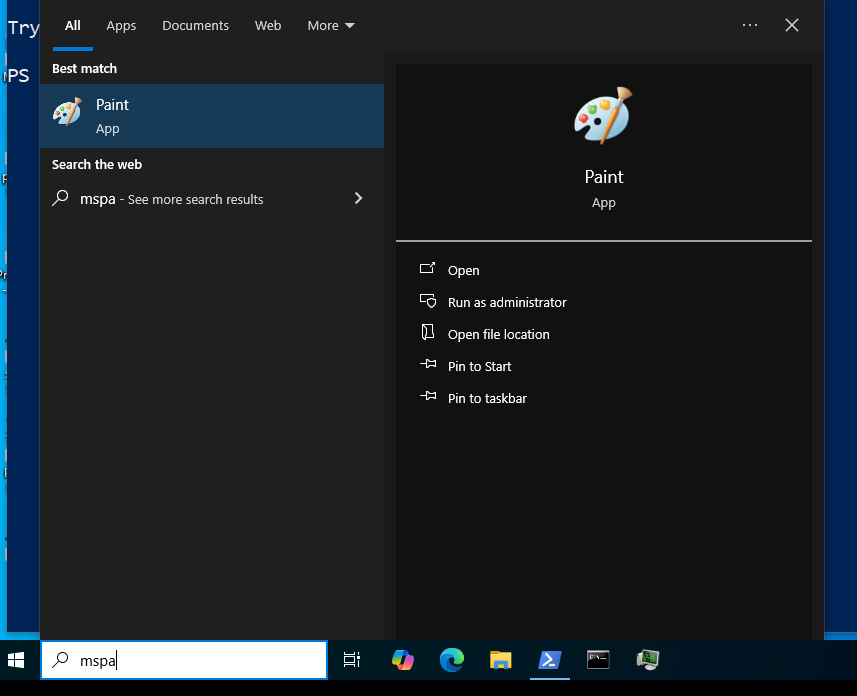
Task: Click Open file location option
Action: coord(498,334)
